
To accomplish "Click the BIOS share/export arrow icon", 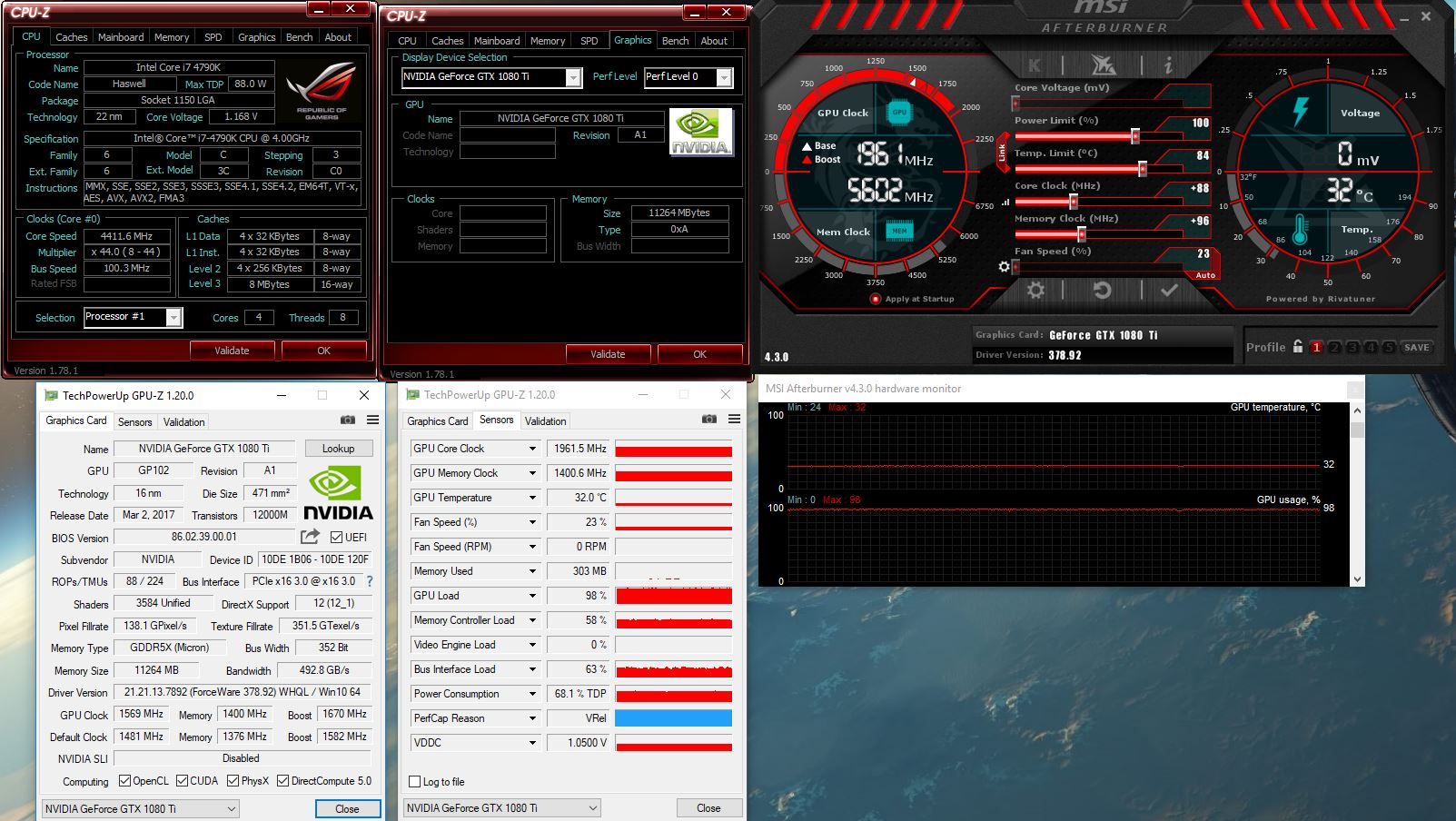I will (x=311, y=536).
